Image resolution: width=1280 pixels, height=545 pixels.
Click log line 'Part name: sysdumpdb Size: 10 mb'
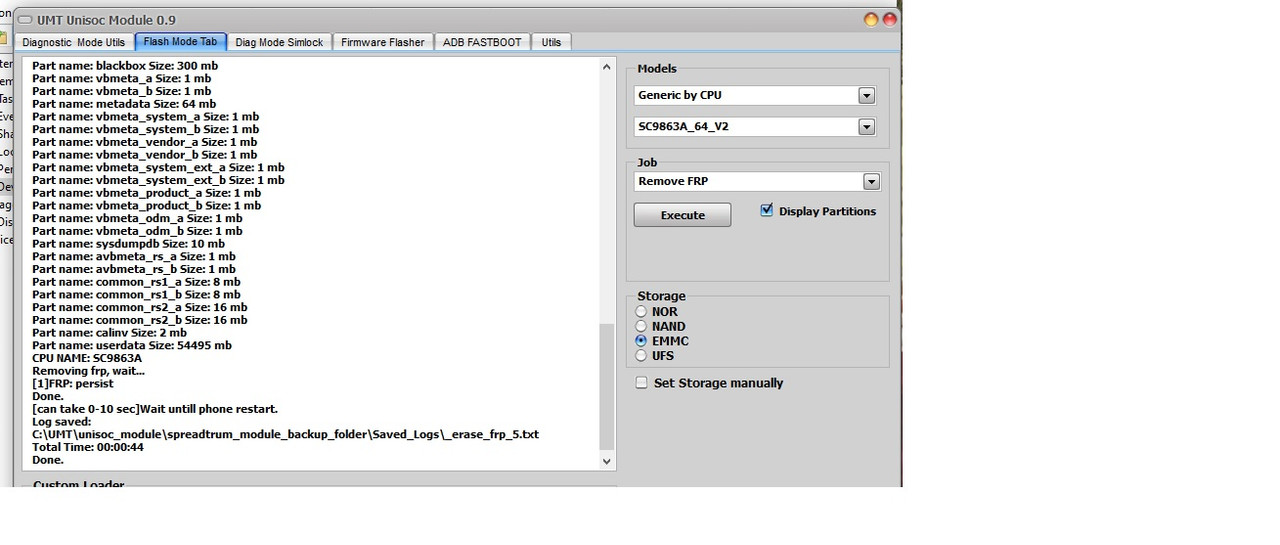point(129,244)
